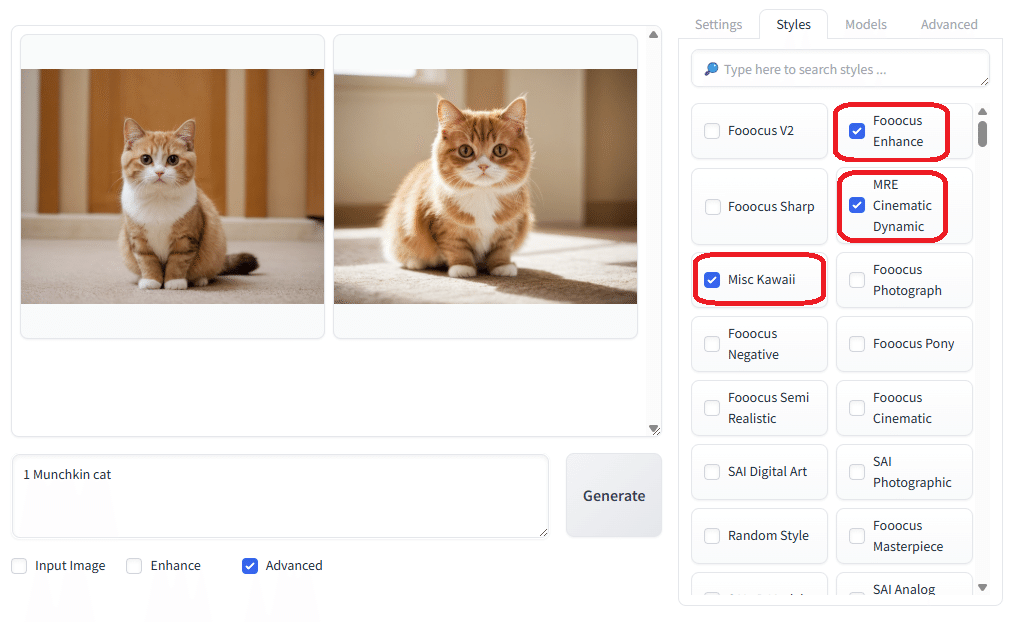
Task: Open the Models tab
Action: [865, 25]
